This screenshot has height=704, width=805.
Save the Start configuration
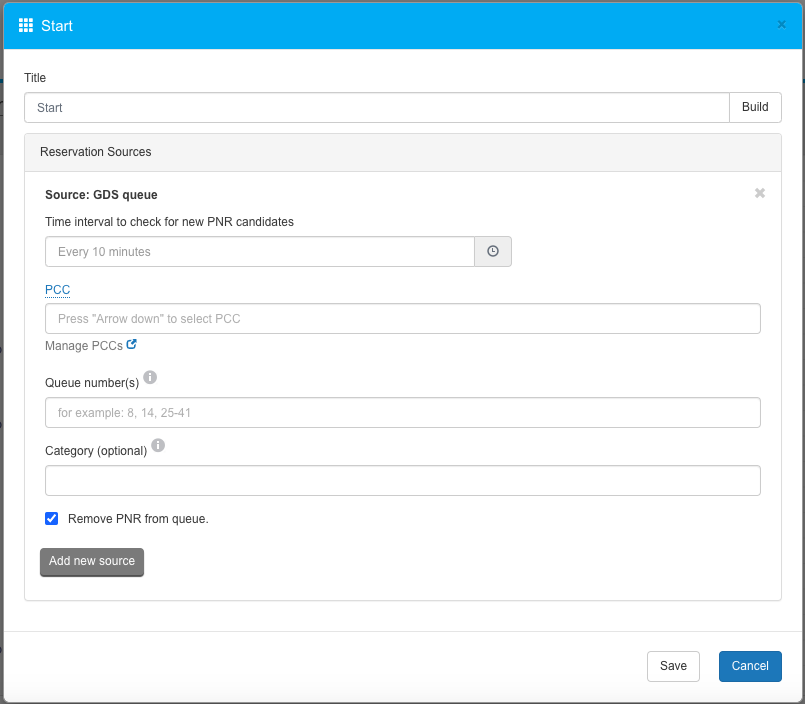(x=673, y=666)
